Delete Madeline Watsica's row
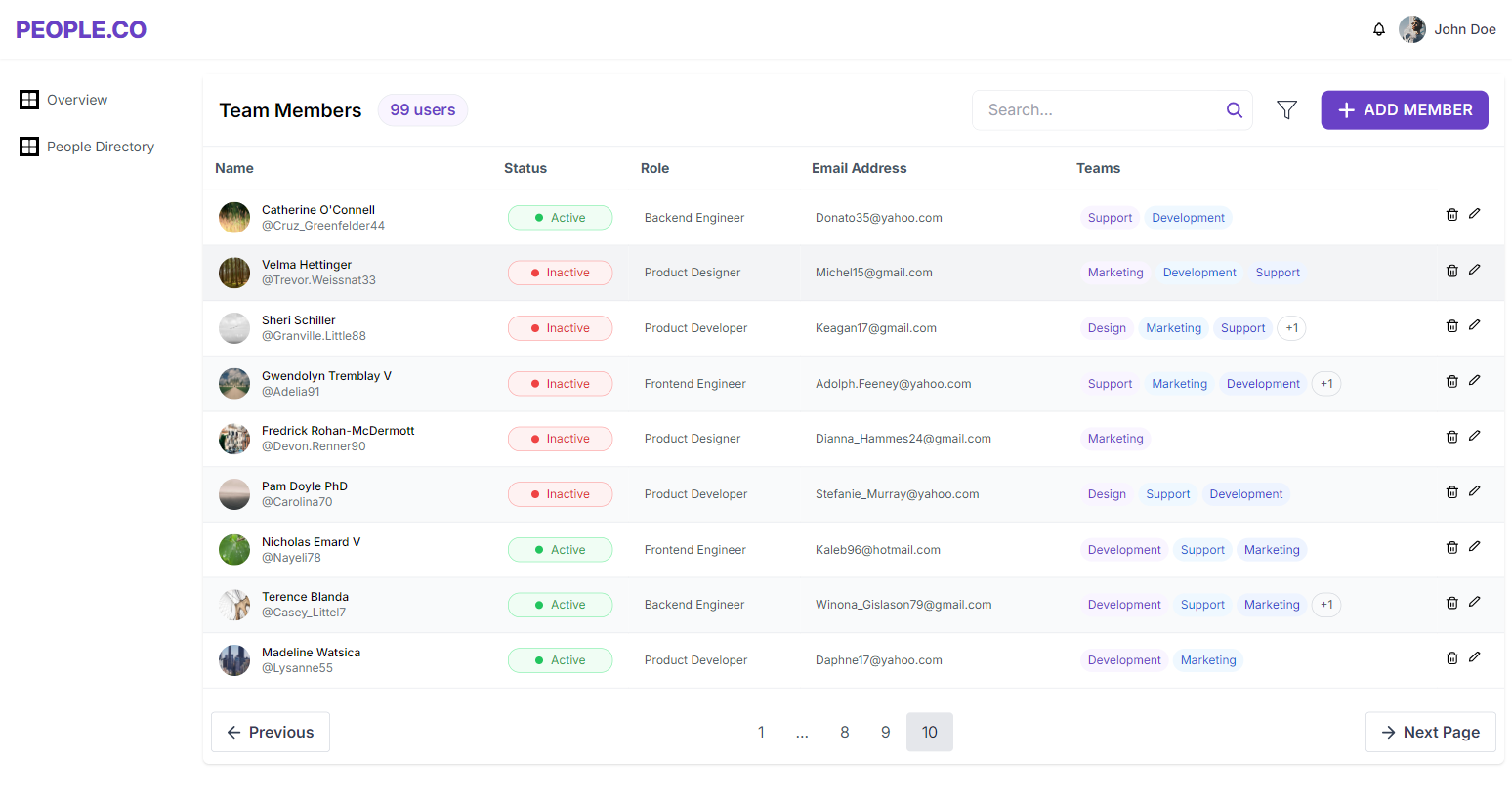Screen dimensions: 1512x803 1452,658
